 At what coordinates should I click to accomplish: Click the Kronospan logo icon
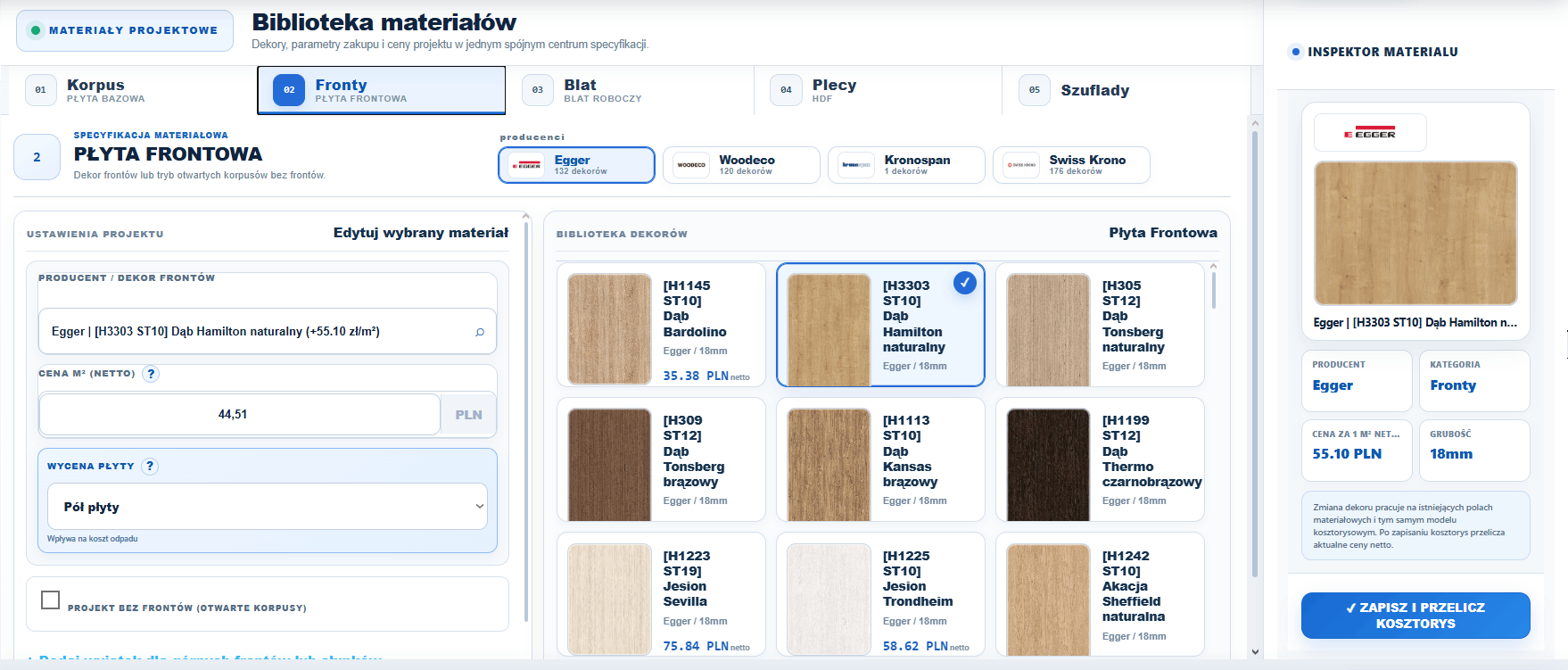click(856, 165)
